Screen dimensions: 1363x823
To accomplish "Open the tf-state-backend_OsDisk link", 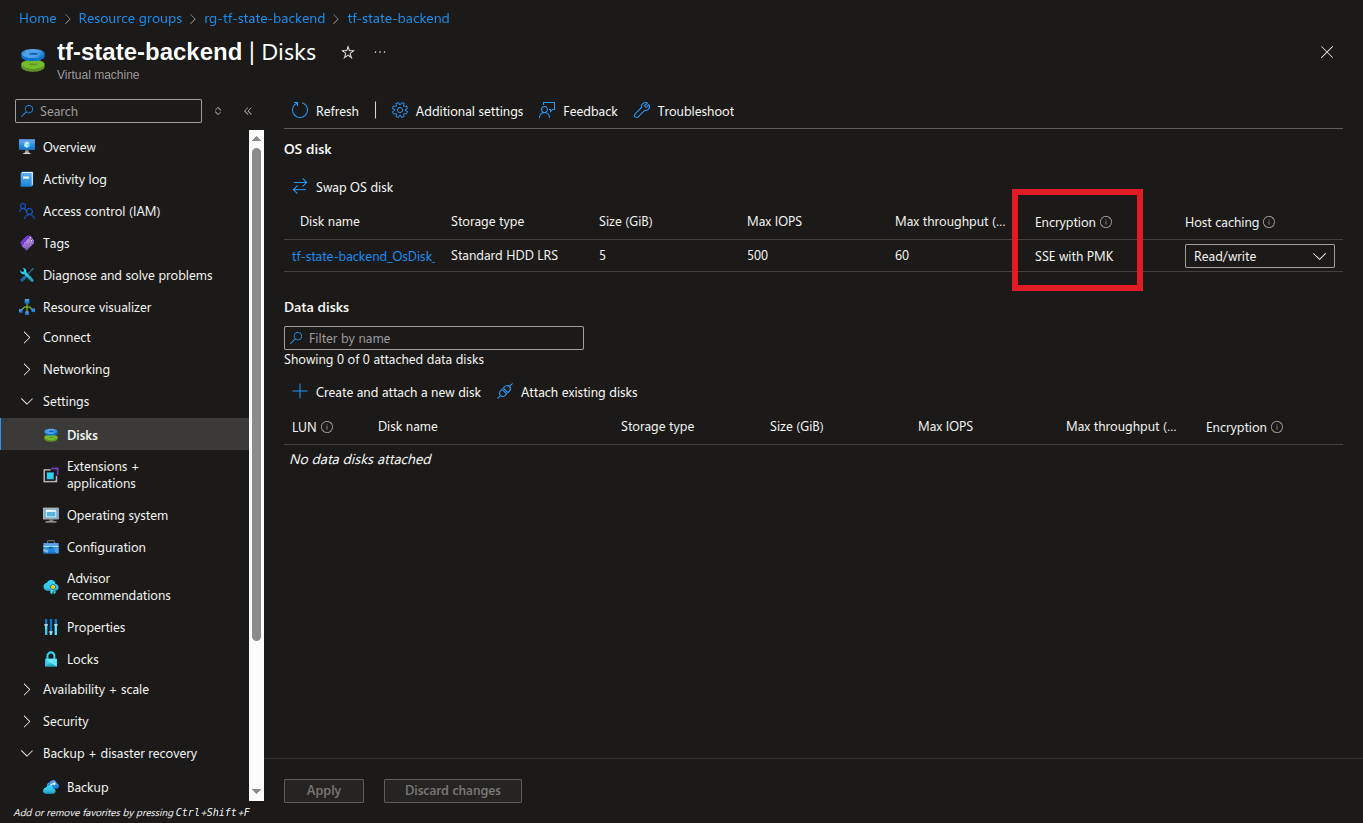I will 363,256.
